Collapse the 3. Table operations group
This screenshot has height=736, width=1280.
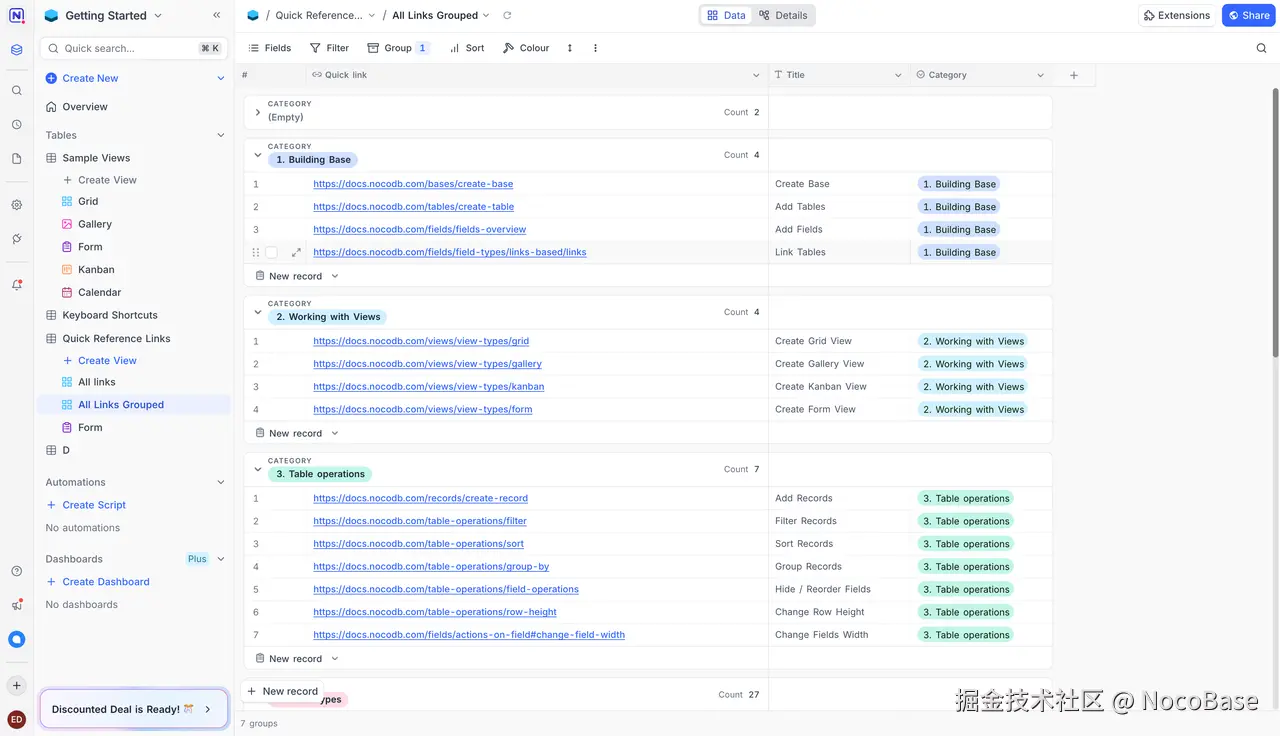(x=258, y=469)
